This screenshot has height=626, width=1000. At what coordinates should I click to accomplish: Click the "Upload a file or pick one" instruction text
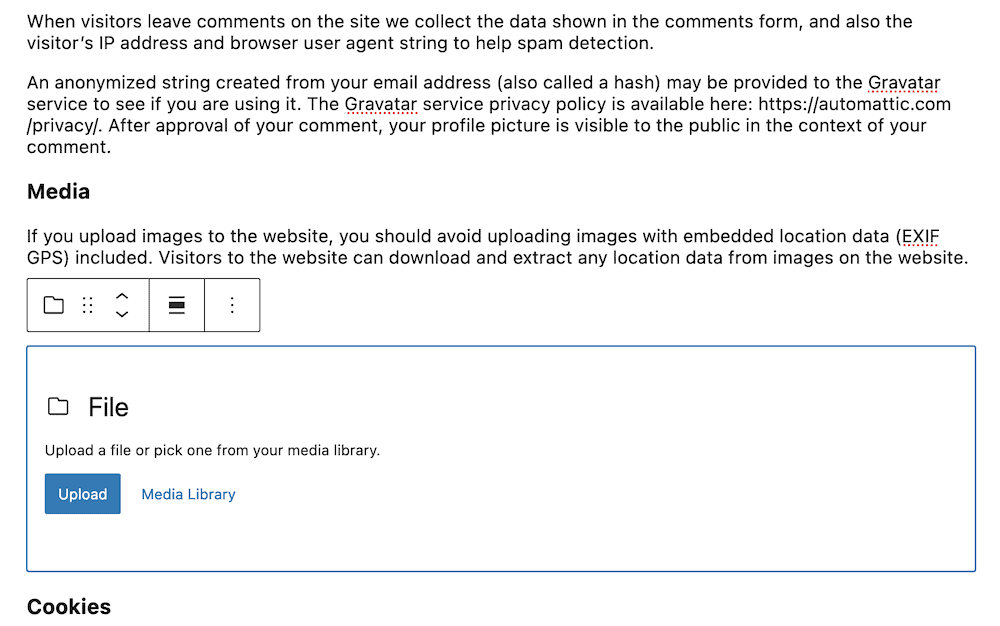tap(212, 451)
